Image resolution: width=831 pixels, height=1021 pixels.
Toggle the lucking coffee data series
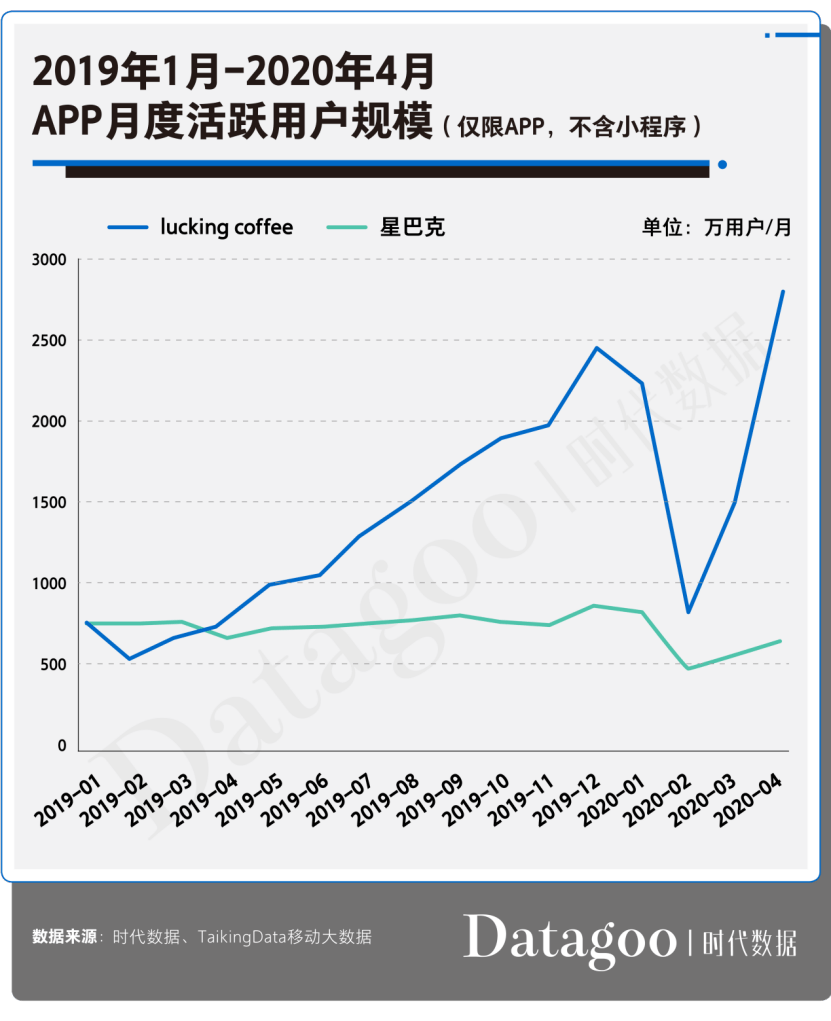click(225, 227)
